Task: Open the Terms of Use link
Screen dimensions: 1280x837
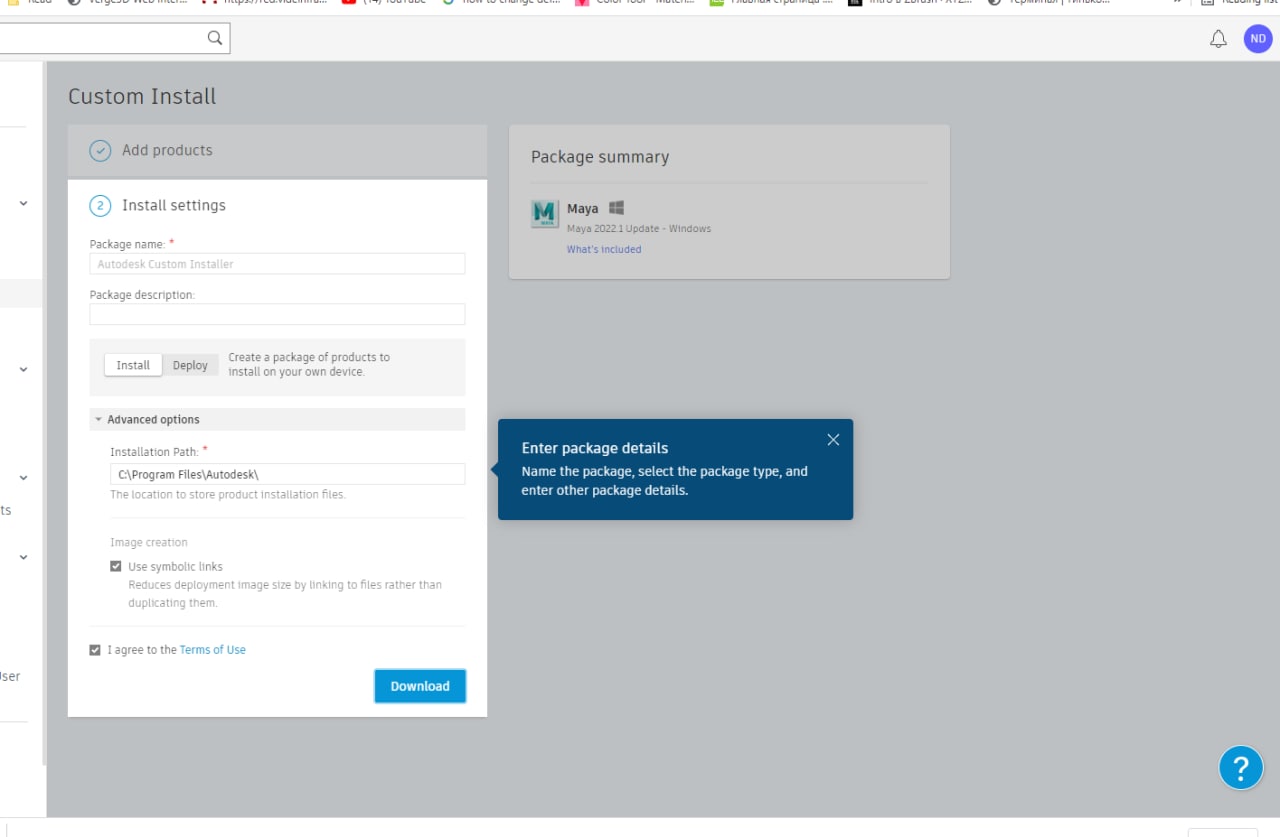Action: click(x=213, y=650)
